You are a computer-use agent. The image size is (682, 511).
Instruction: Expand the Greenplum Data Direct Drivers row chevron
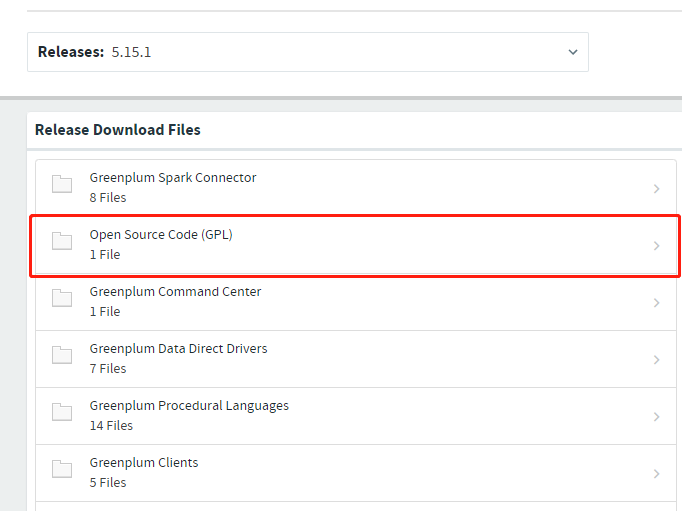656,360
